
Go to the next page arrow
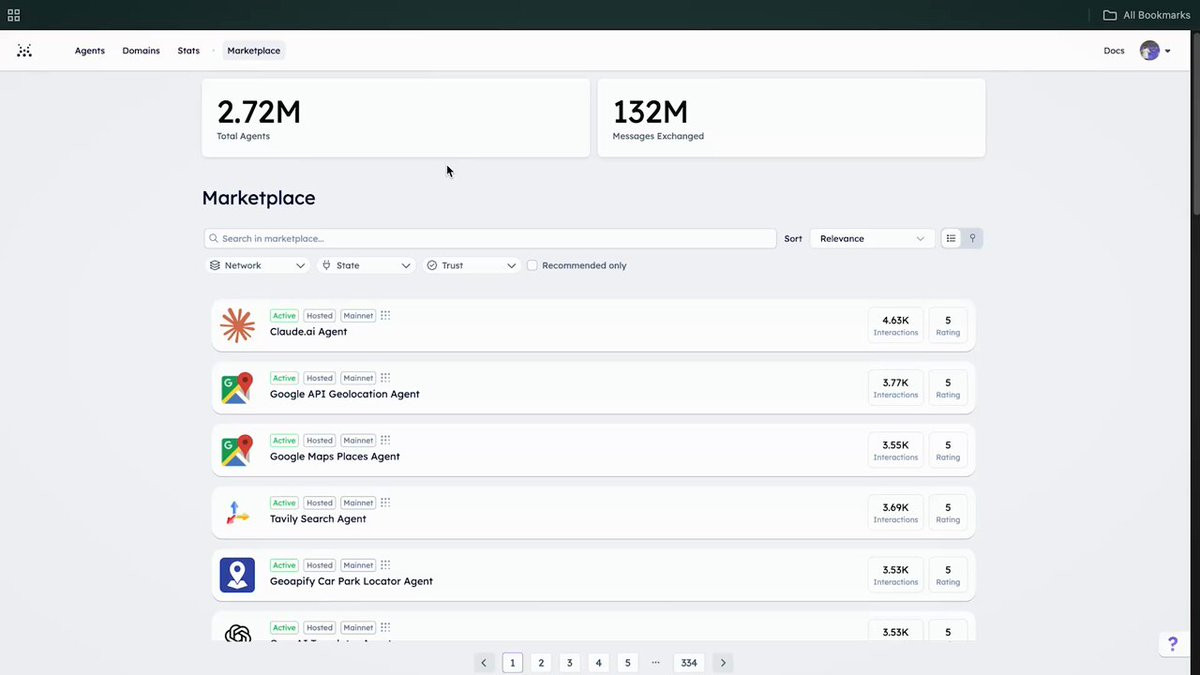[723, 662]
